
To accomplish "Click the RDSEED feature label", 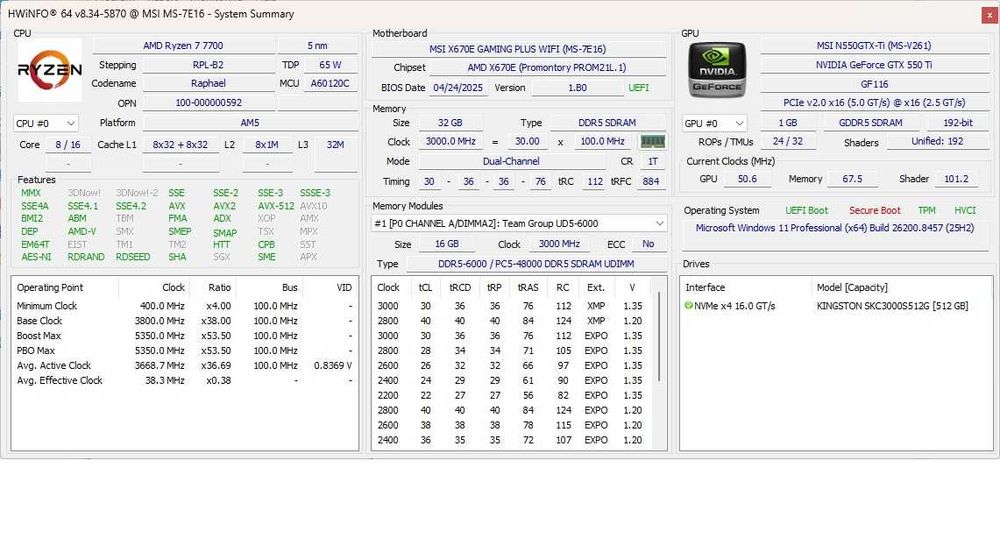I will click(x=133, y=257).
